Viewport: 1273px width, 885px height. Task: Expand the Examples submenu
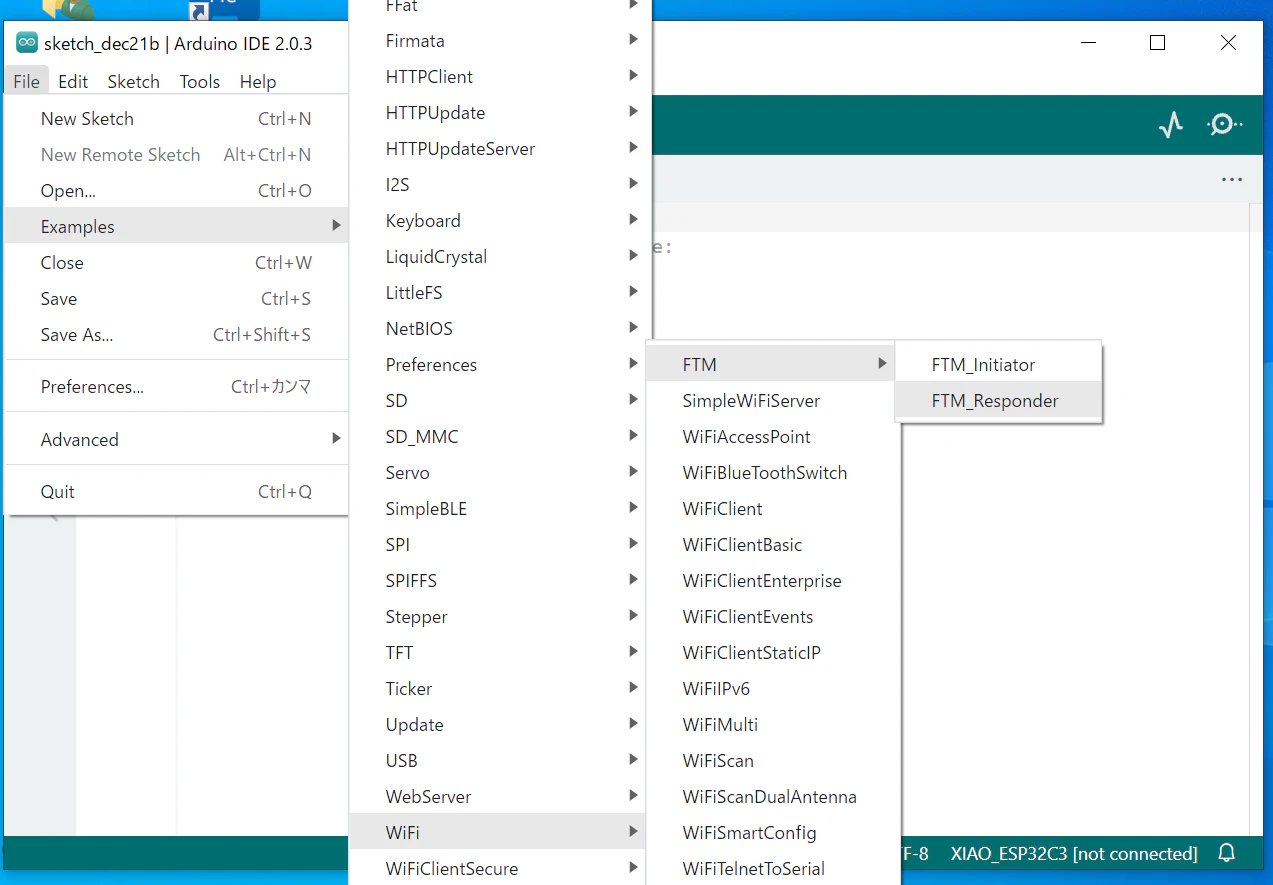pyautogui.click(x=176, y=227)
